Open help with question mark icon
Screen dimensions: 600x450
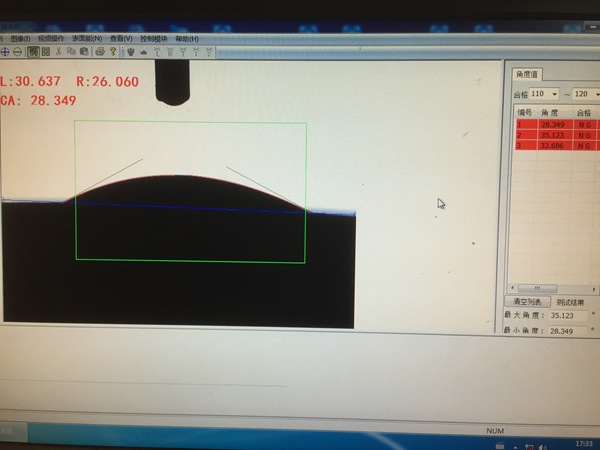pos(113,51)
